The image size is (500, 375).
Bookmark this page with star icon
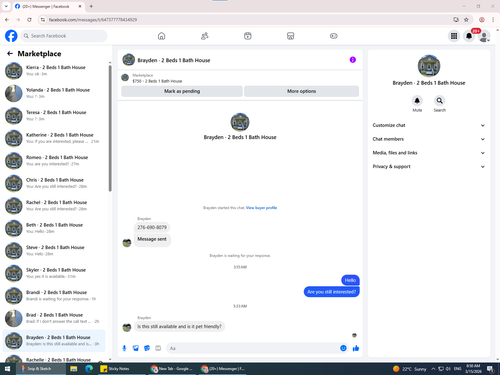(466, 20)
